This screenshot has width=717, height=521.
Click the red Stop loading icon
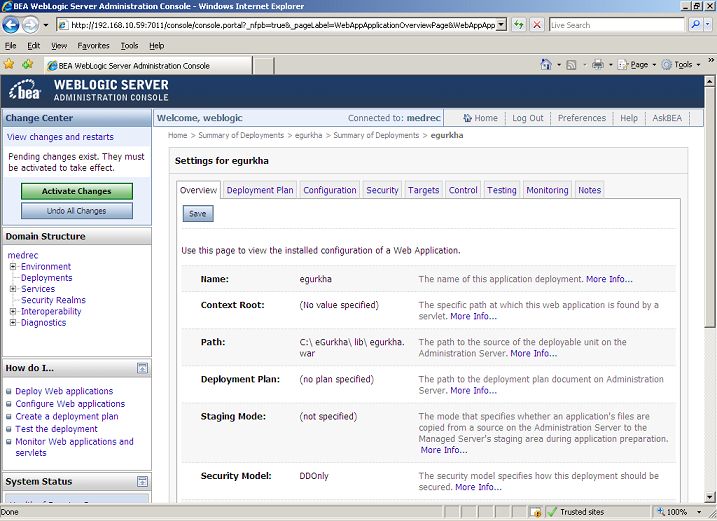coord(537,25)
